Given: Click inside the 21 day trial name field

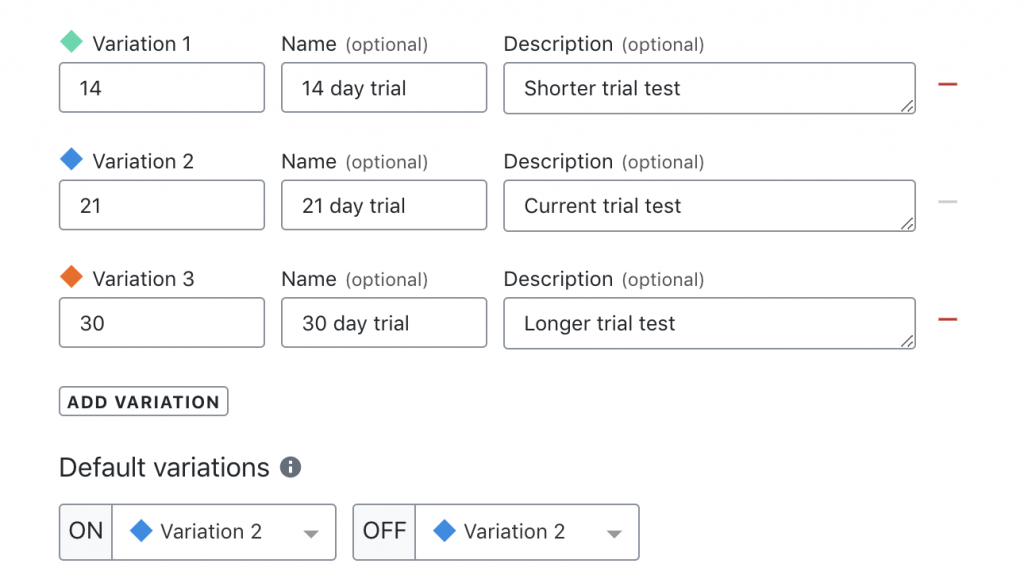Looking at the screenshot, I should tap(384, 205).
